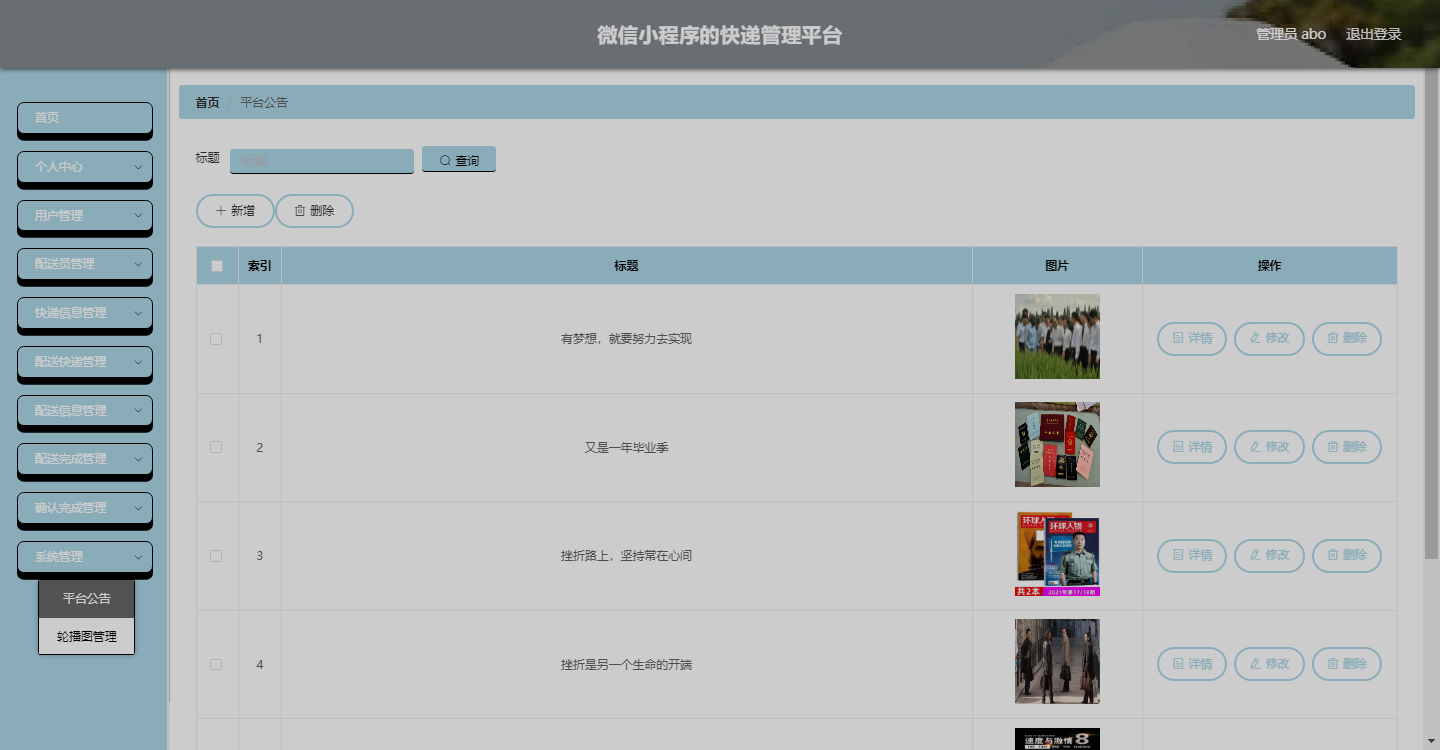1440x750 pixels.
Task: Click the title text 有梦想，就要努力去实现
Action: 626,339
